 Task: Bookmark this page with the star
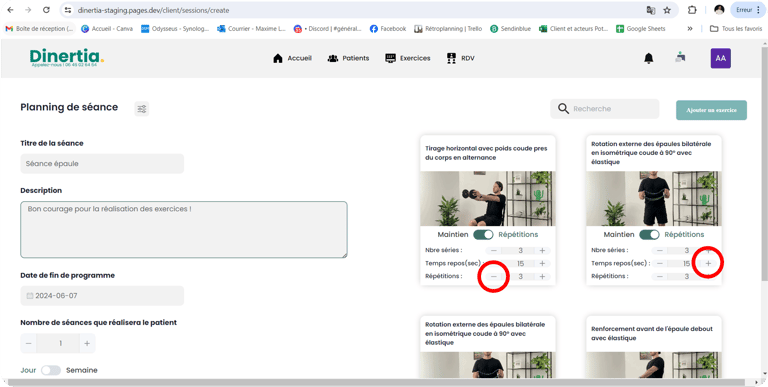pos(667,10)
